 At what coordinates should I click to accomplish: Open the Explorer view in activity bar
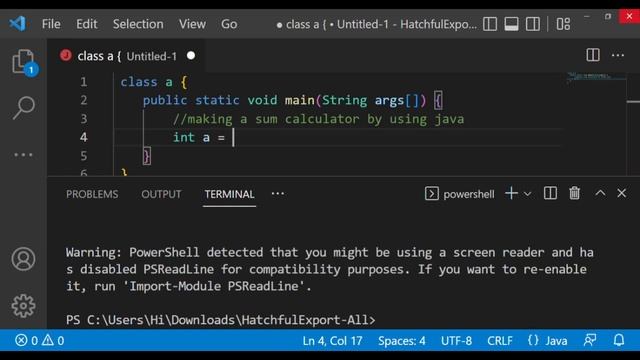point(24,62)
